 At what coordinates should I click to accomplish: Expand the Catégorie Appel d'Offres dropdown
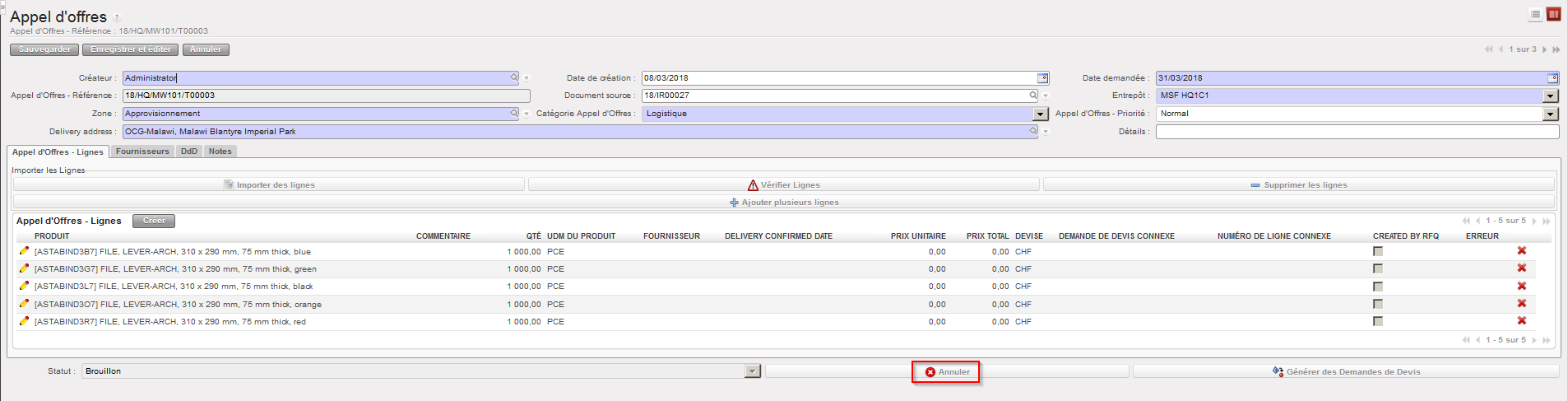[1041, 114]
